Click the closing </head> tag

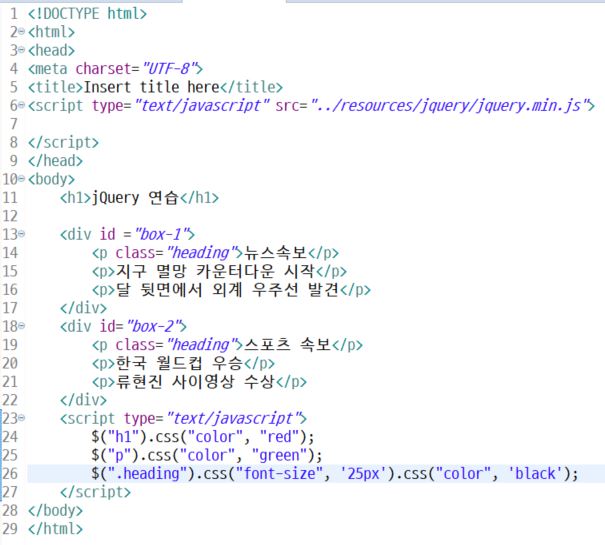(x=55, y=161)
